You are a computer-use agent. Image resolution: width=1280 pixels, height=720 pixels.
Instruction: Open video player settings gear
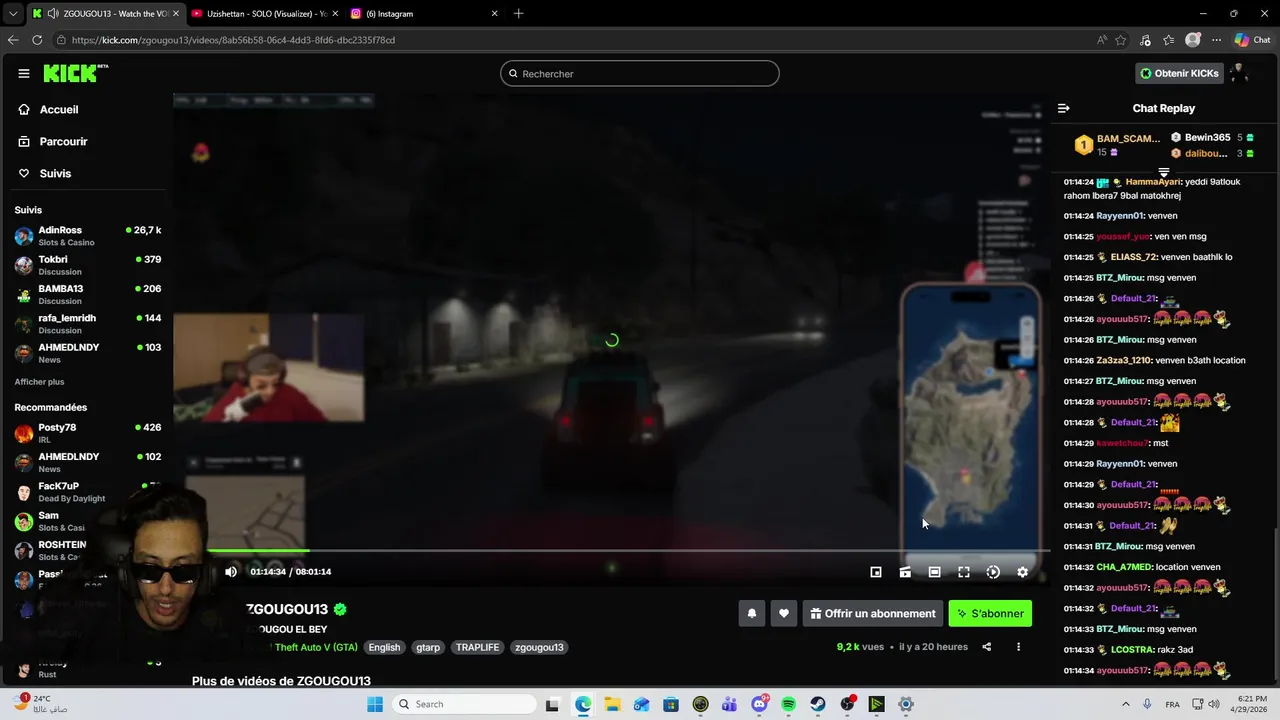(1022, 572)
